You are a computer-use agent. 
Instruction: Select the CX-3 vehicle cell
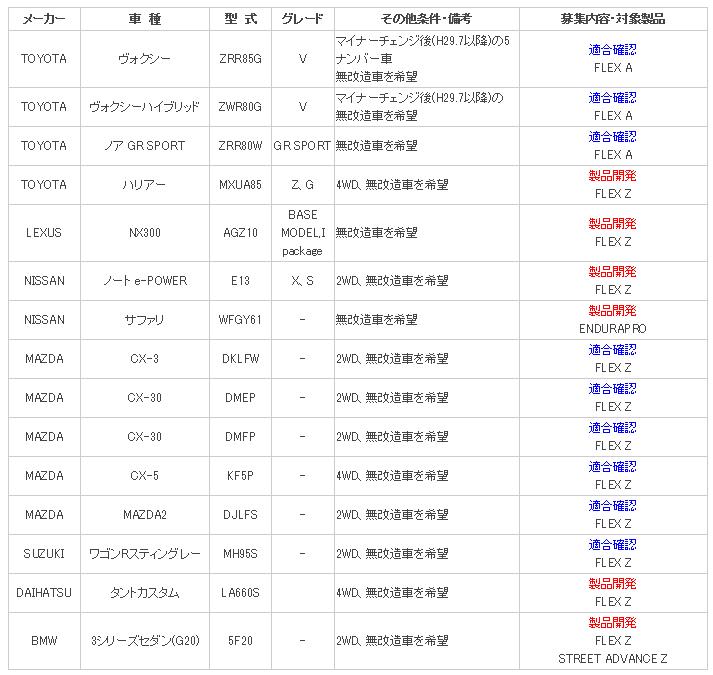(x=145, y=359)
